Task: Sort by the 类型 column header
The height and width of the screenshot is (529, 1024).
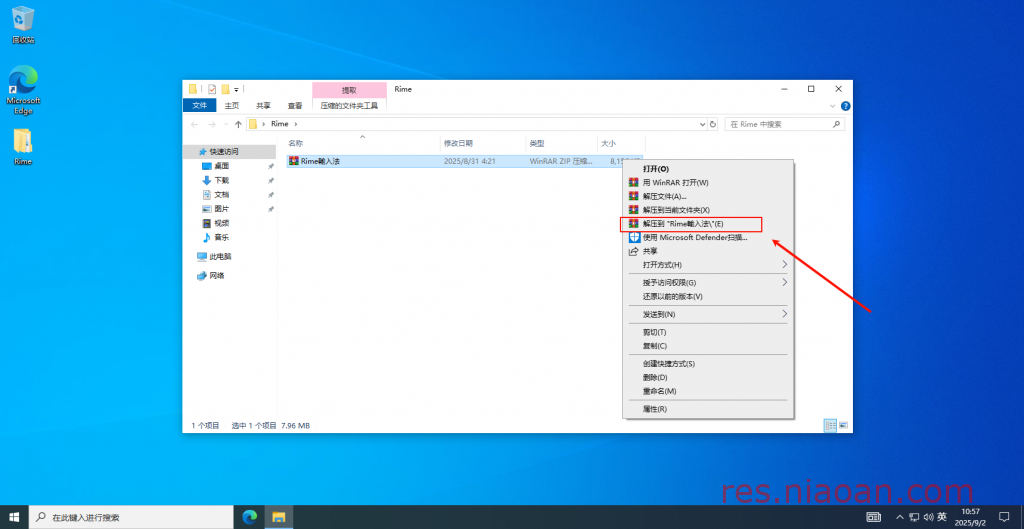Action: pos(562,143)
